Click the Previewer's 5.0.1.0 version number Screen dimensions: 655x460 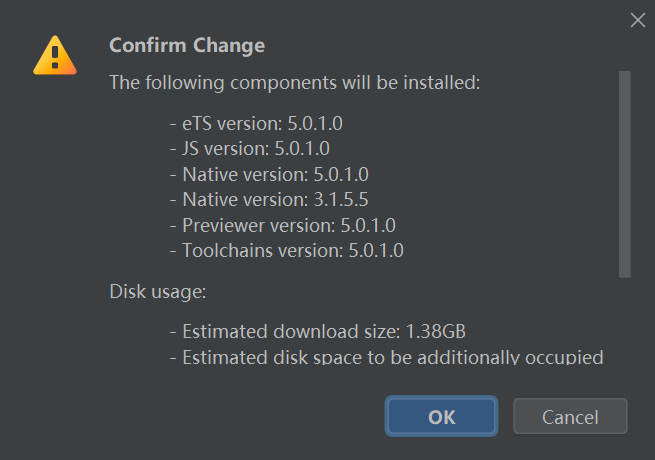click(375, 225)
